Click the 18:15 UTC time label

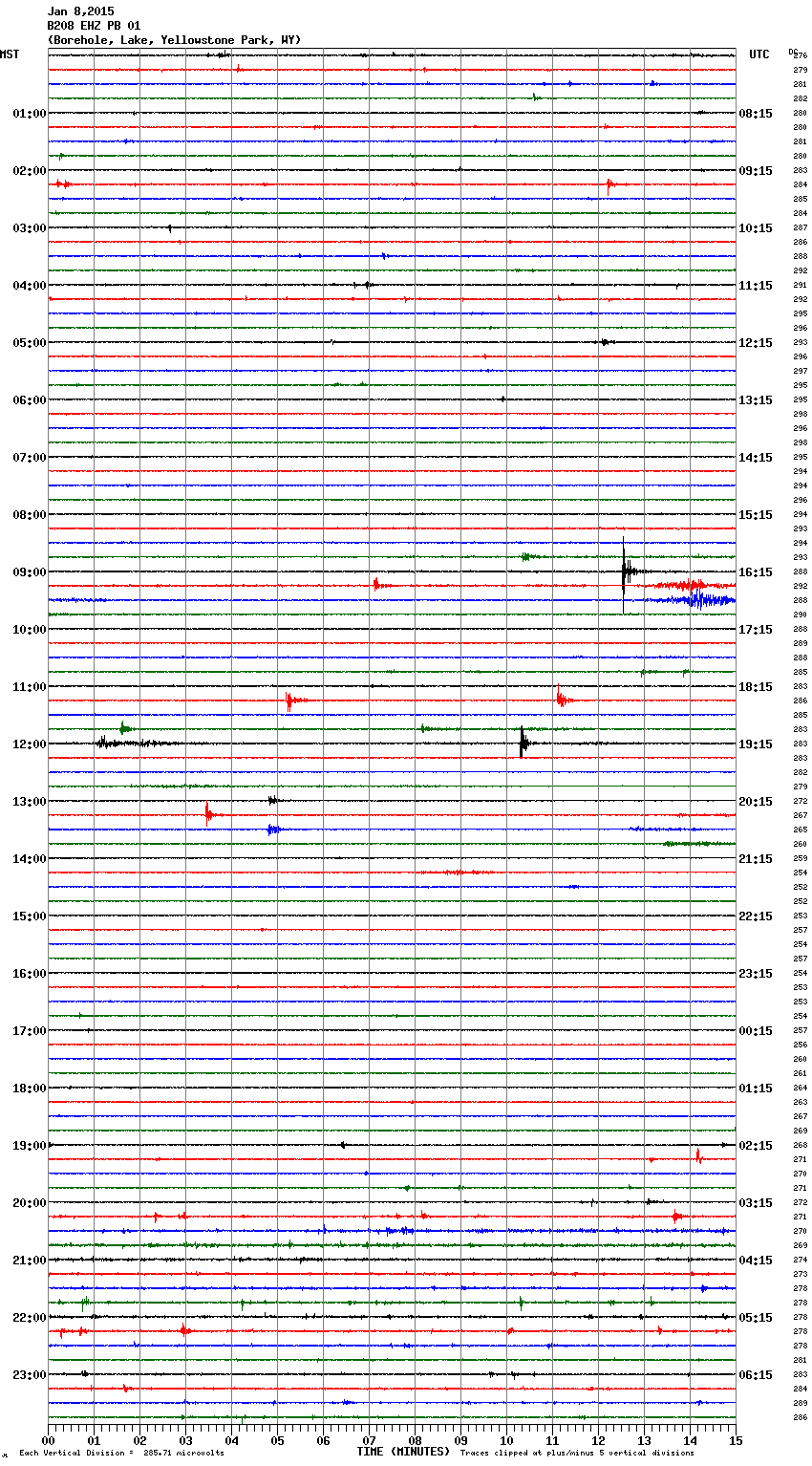click(756, 687)
